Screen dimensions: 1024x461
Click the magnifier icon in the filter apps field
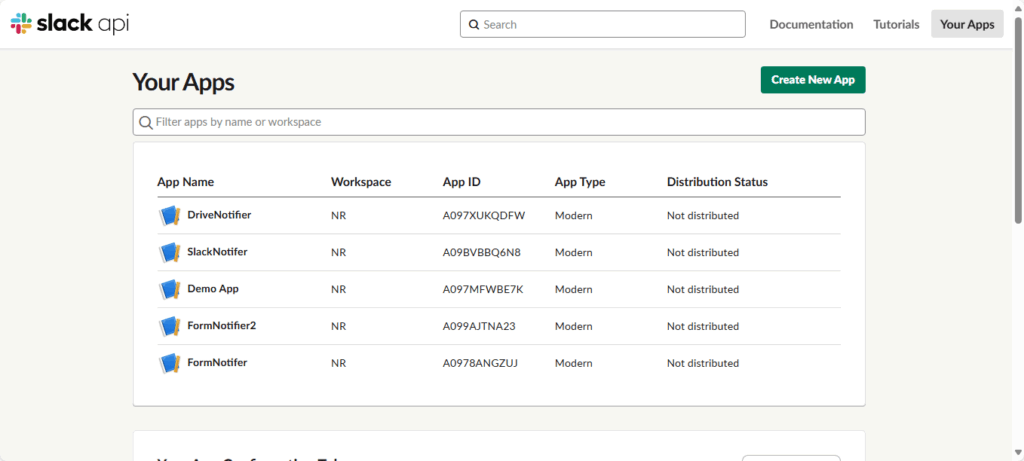[146, 122]
